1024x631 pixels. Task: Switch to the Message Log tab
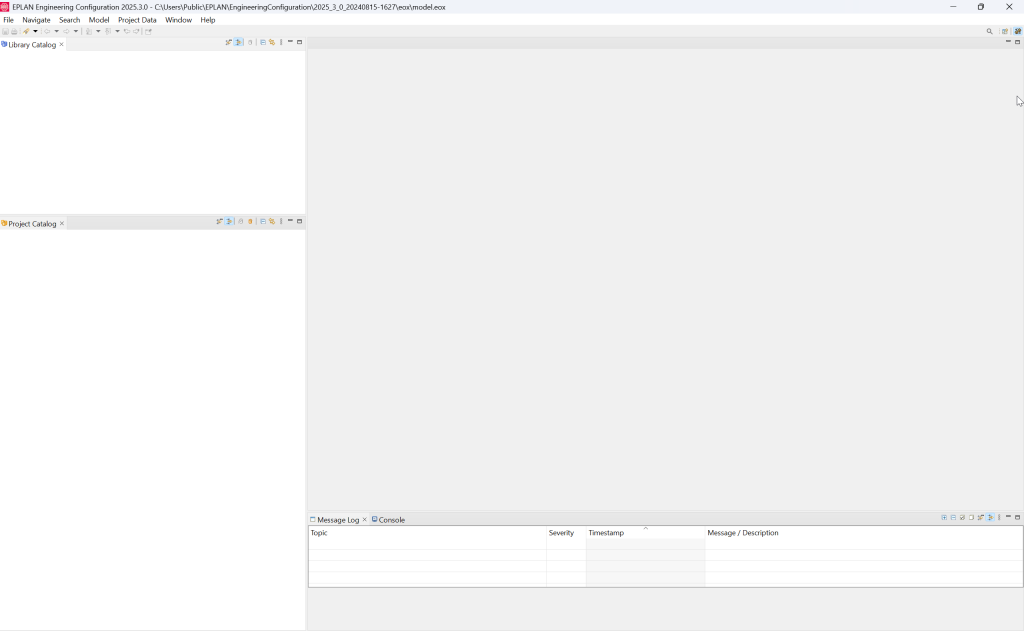[x=338, y=520]
